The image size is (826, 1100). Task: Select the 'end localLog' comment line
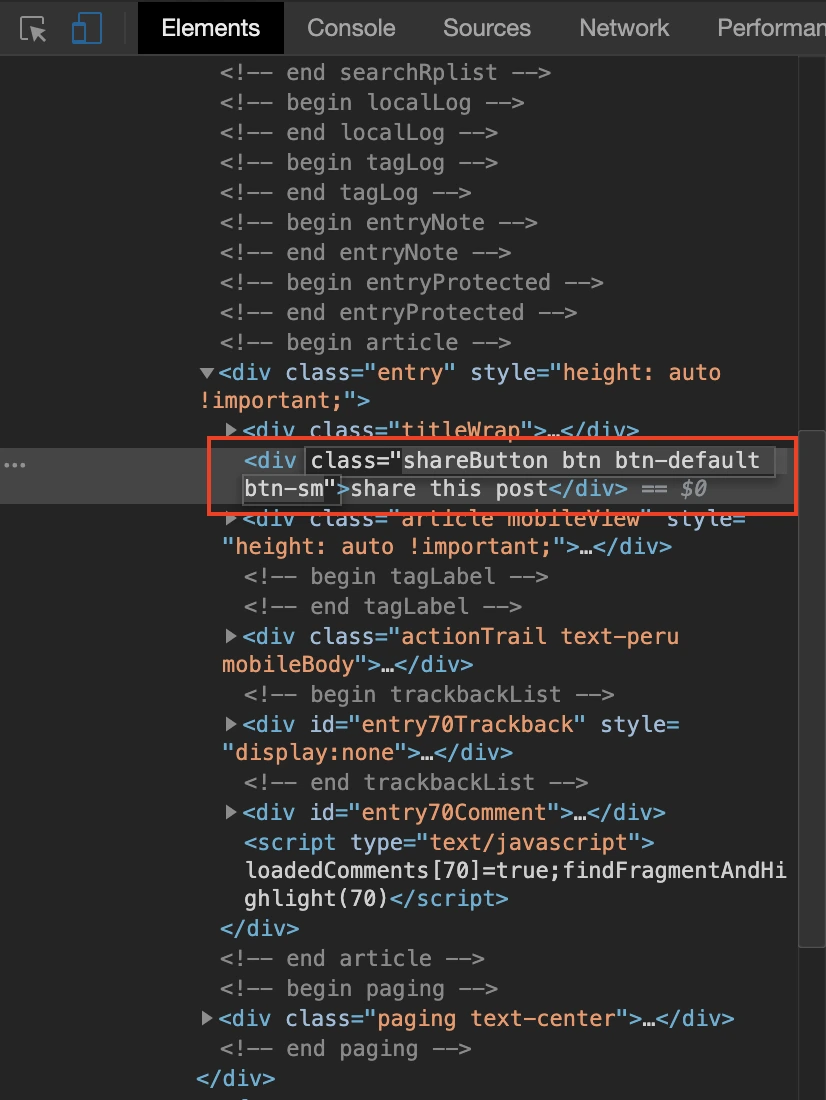click(359, 133)
